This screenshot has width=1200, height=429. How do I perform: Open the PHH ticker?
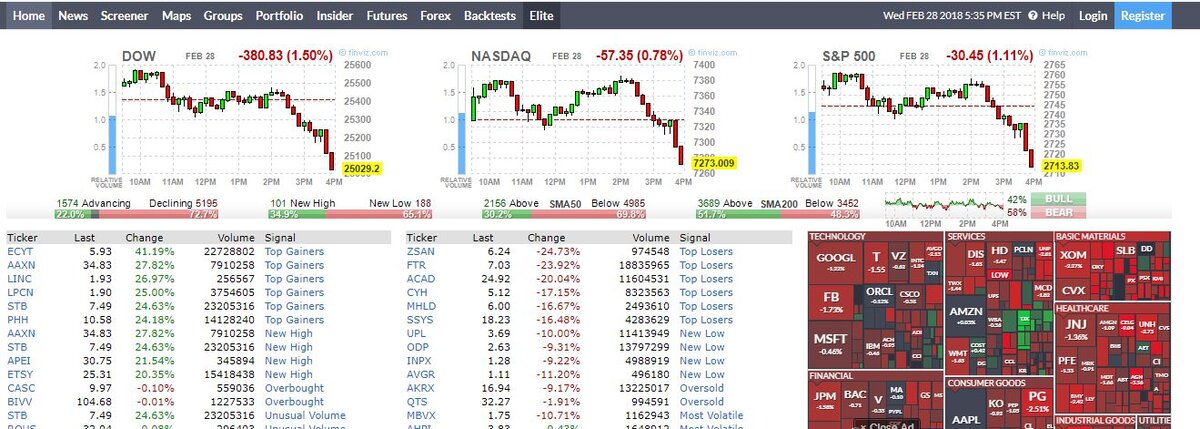pyautogui.click(x=19, y=320)
